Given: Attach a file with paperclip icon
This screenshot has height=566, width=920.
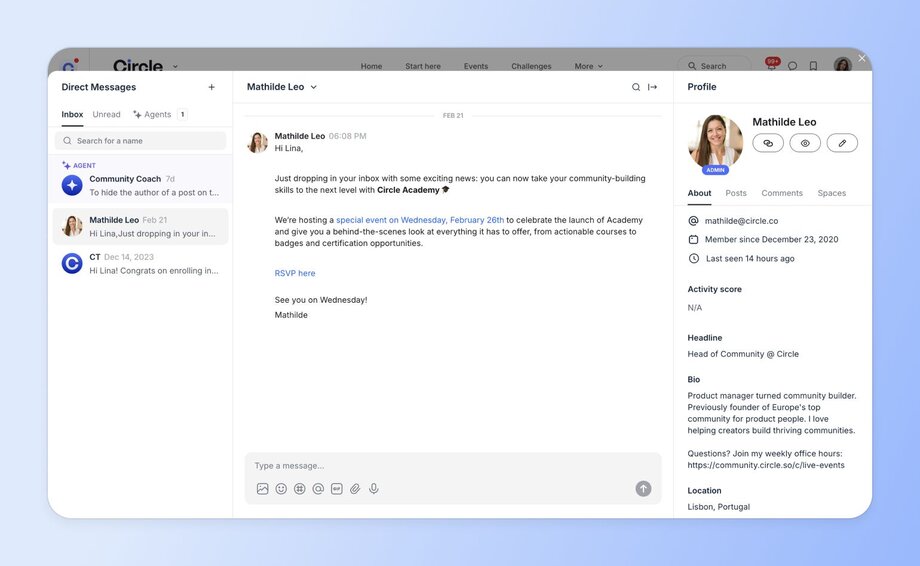Looking at the screenshot, I should click(x=355, y=489).
